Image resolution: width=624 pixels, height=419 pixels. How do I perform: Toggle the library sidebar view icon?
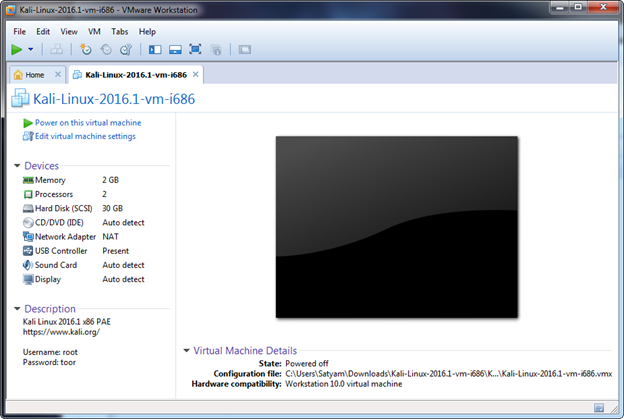(x=153, y=49)
